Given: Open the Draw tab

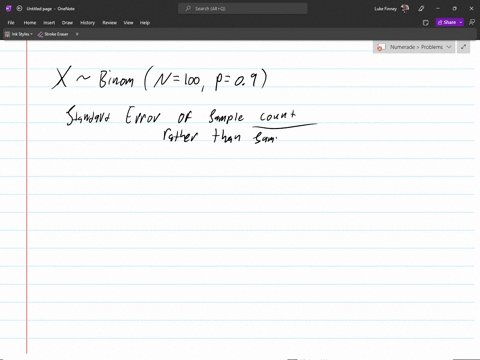Looking at the screenshot, I should 67,23.
